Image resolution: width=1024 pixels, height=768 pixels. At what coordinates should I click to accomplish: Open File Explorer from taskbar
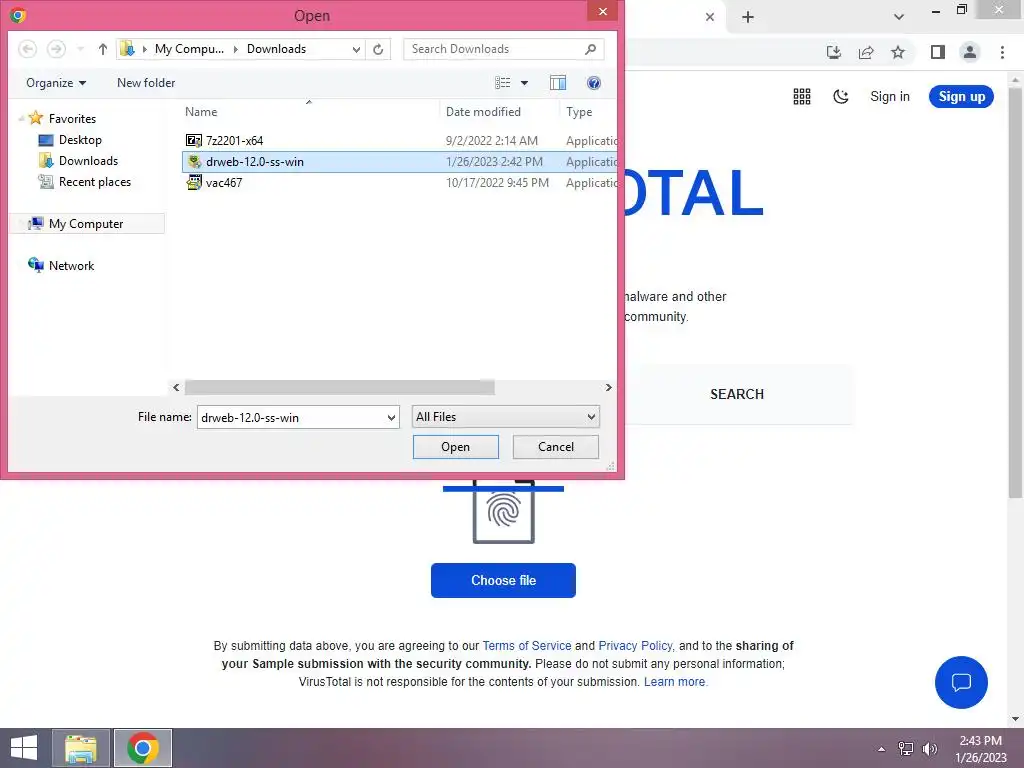click(x=80, y=748)
